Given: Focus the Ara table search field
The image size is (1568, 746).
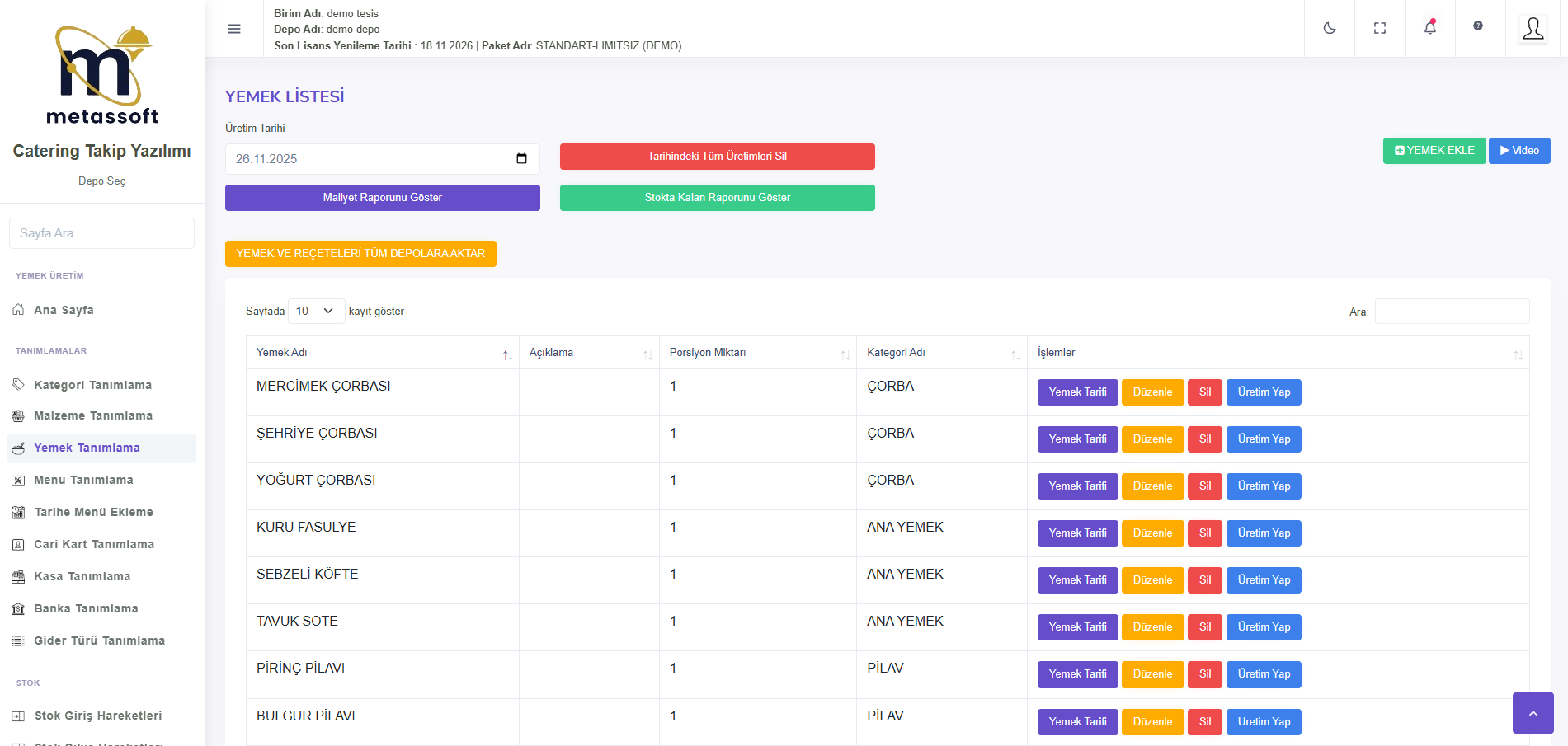Looking at the screenshot, I should (x=1452, y=312).
